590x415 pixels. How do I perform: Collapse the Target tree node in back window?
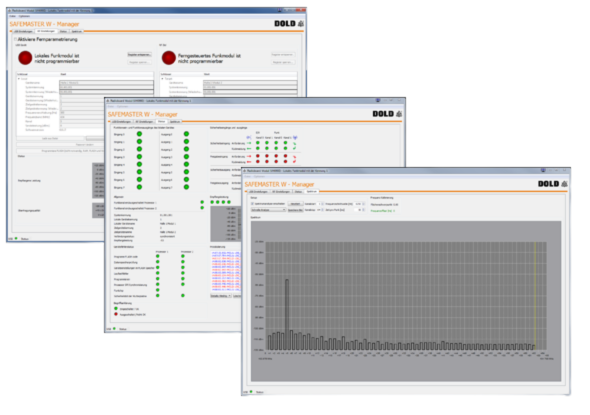[162, 79]
